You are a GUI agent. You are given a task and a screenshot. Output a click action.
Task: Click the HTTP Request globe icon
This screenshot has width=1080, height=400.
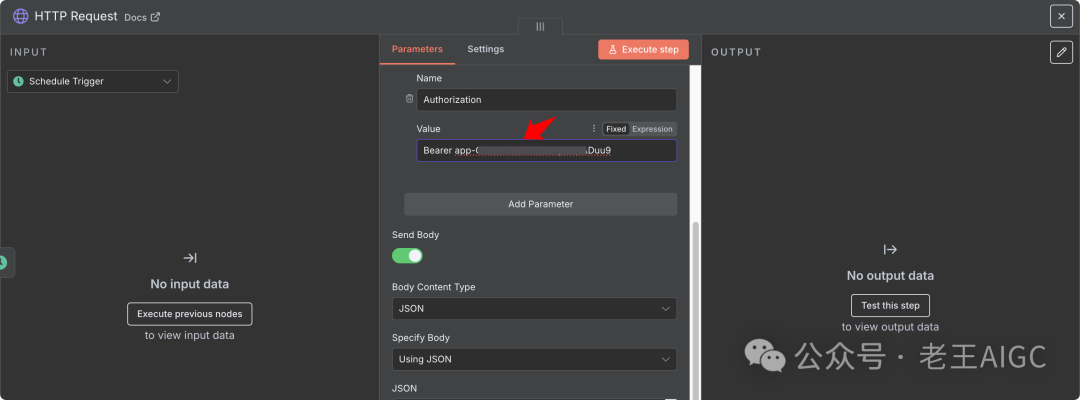pyautogui.click(x=21, y=16)
